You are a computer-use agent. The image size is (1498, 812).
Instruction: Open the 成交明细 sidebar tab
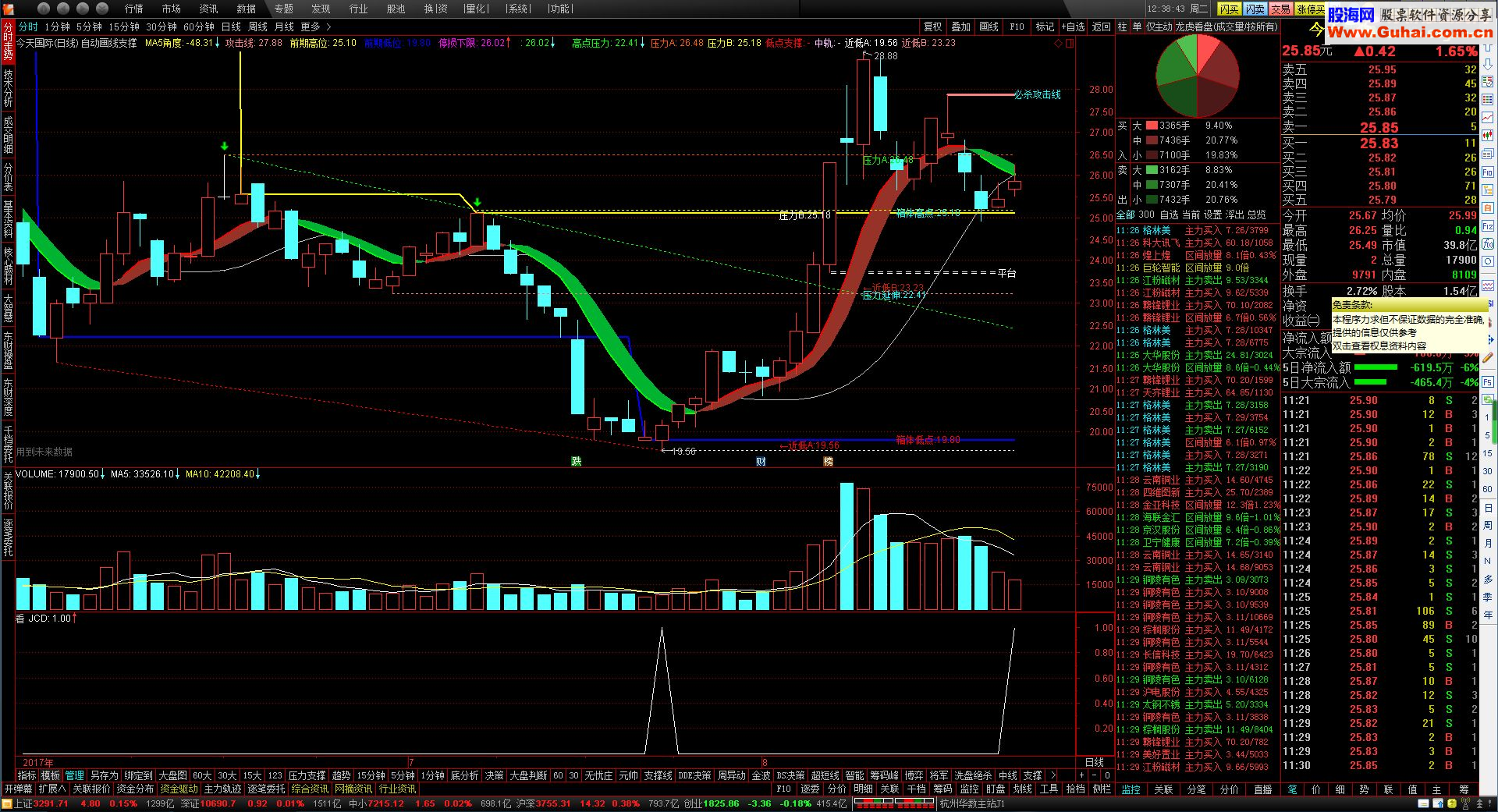pyautogui.click(x=8, y=134)
